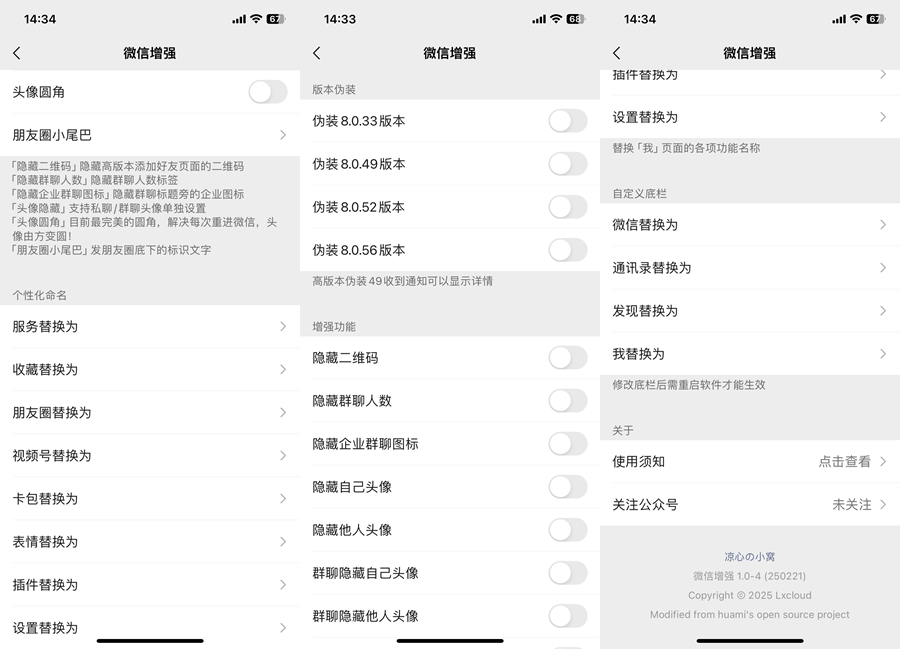Viewport: 900px width, 649px height.
Task: Tap the back arrow on the 自定义底栏 screen
Action: (616, 53)
